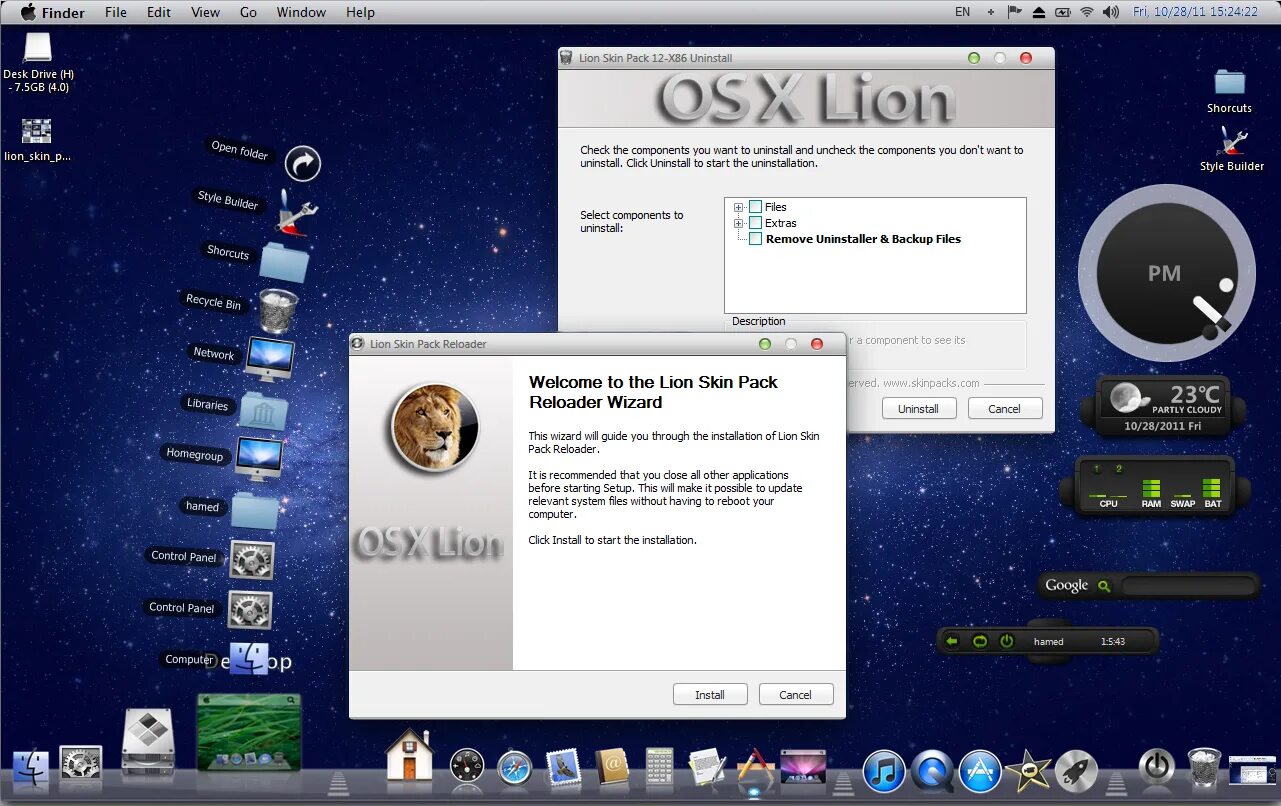Click into the Google search widget field
Viewport: 1281px width, 806px height.
pos(1187,586)
